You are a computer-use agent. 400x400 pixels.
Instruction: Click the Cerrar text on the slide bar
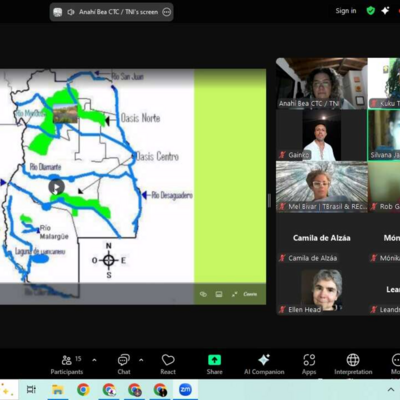pyautogui.click(x=250, y=294)
